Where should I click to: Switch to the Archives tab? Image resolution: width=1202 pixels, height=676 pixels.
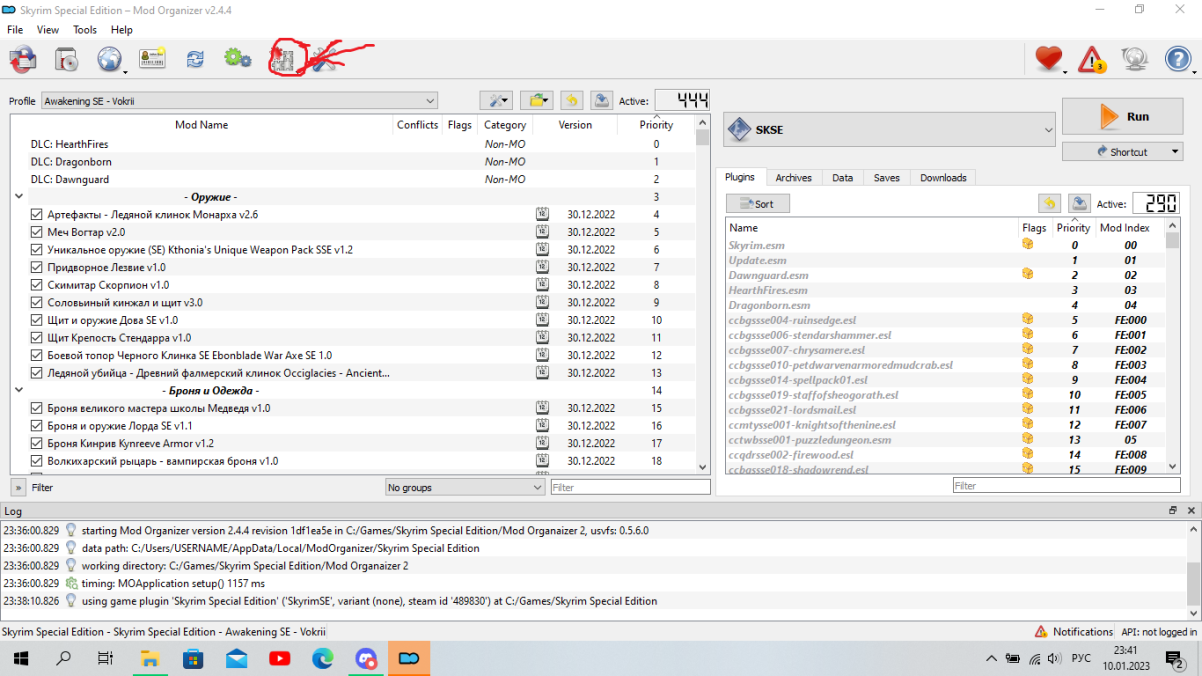click(x=794, y=178)
